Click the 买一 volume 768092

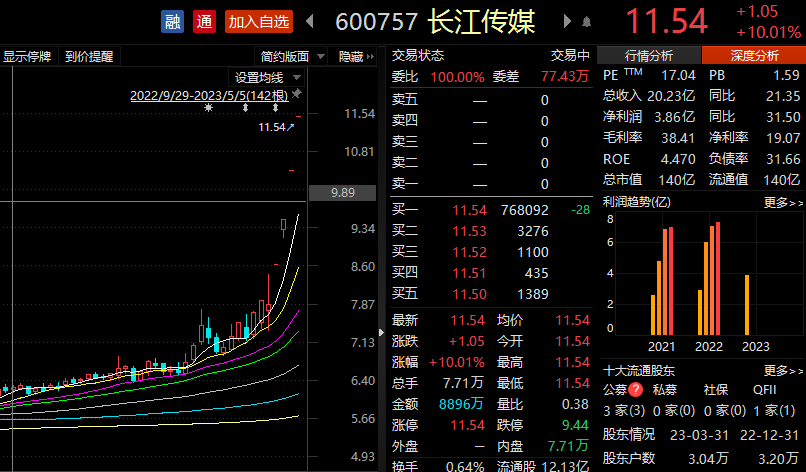524,210
